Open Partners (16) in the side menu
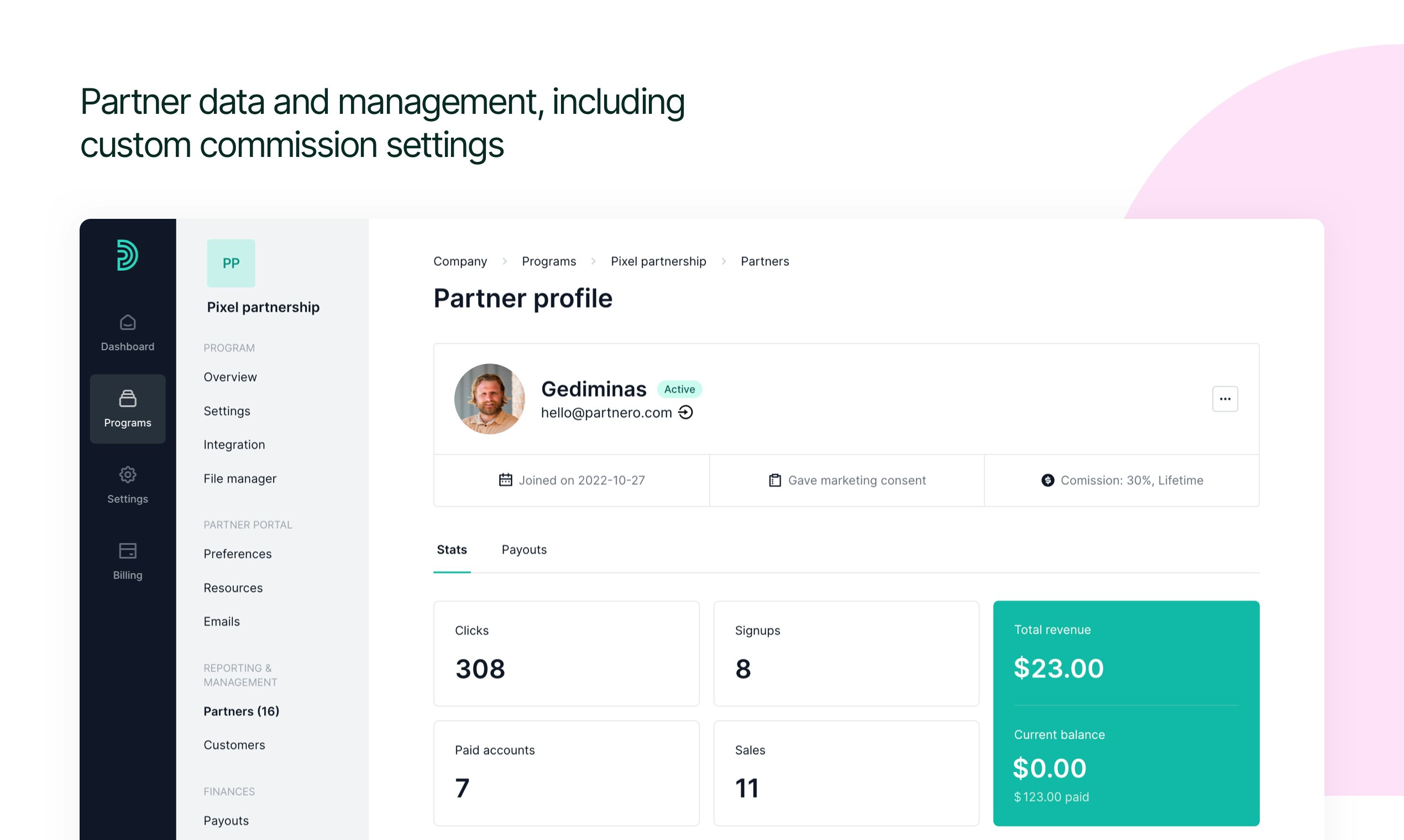 241,711
